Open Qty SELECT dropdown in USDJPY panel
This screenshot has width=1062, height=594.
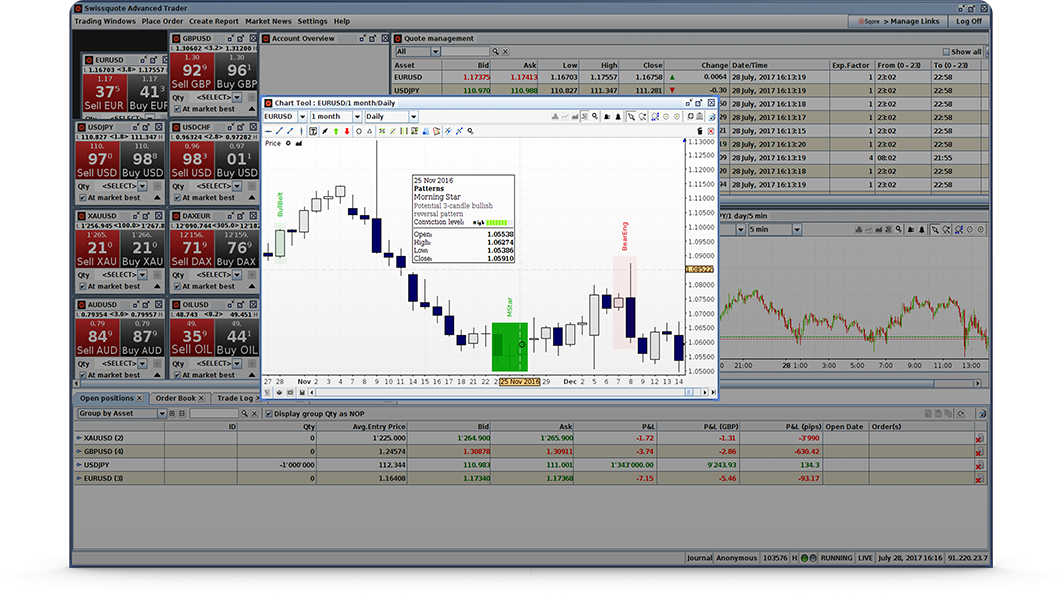coord(142,186)
